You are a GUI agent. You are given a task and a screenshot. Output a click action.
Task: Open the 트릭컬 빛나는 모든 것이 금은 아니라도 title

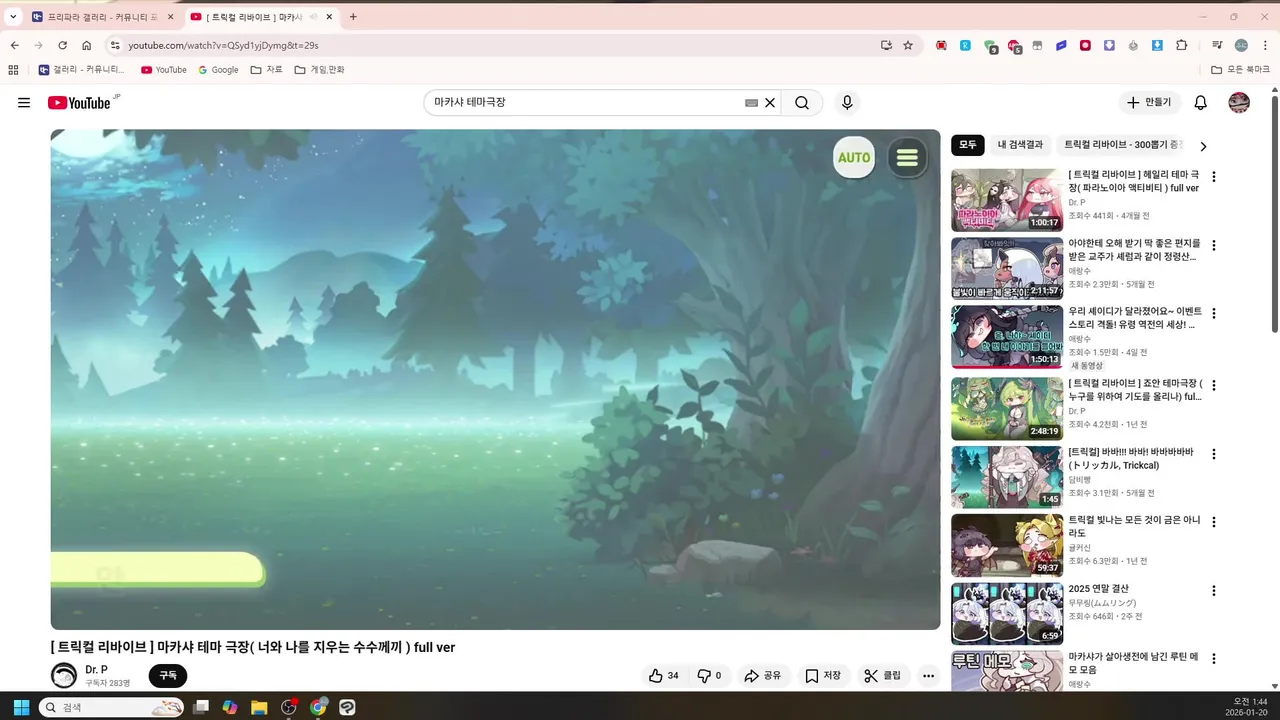(1134, 527)
